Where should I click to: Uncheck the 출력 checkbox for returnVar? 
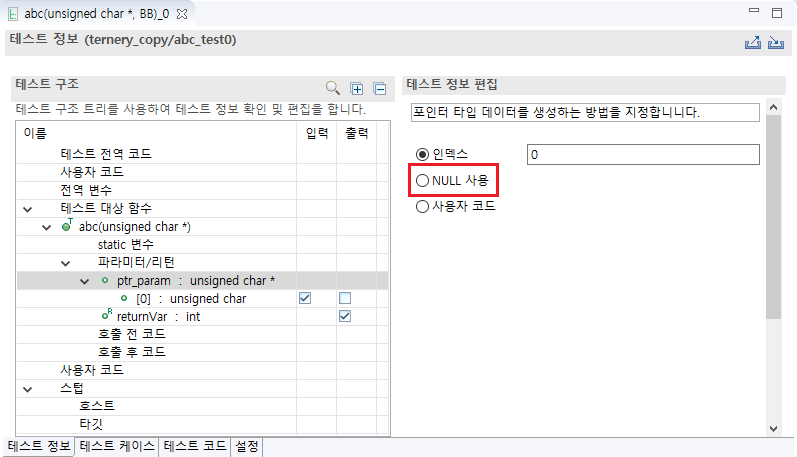pyautogui.click(x=345, y=317)
